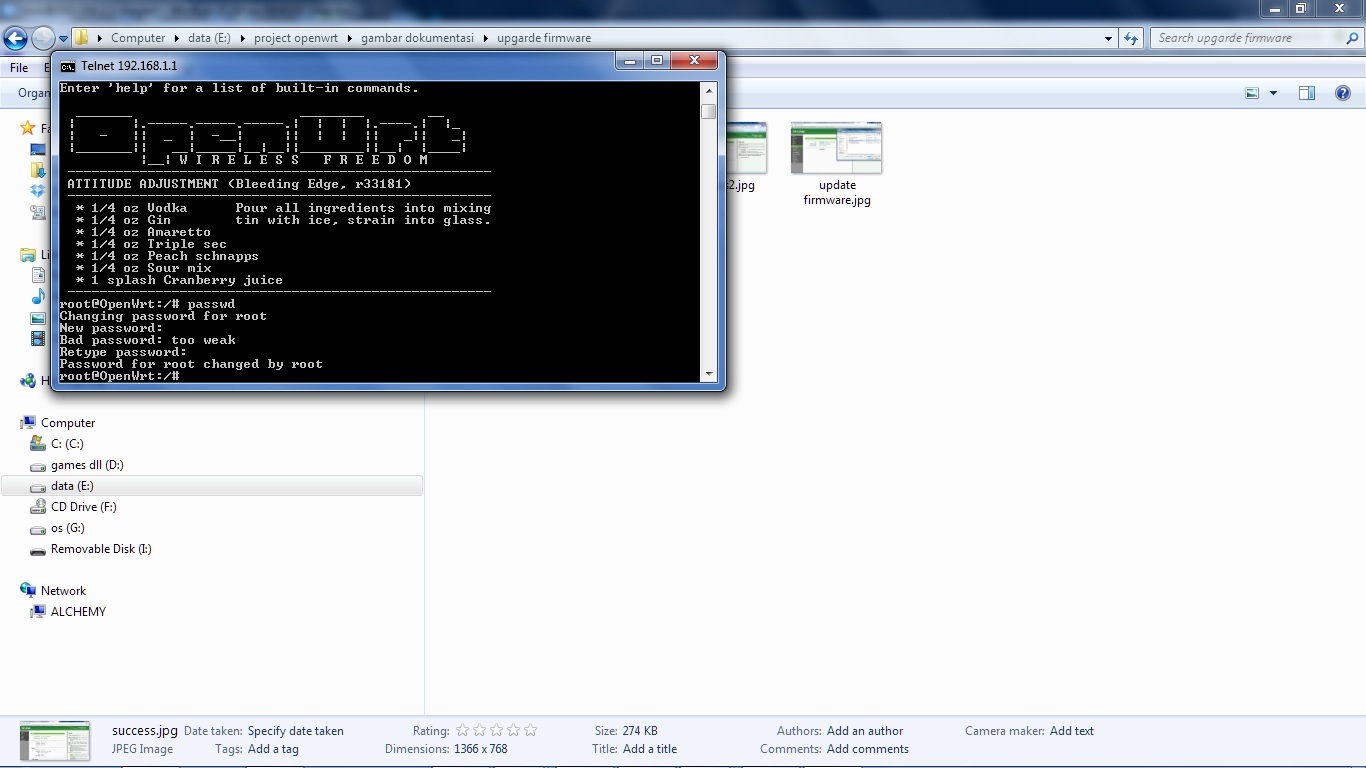Image resolution: width=1366 pixels, height=768 pixels.
Task: Select 'data (E:)' in navigation tree
Action: 72,486
